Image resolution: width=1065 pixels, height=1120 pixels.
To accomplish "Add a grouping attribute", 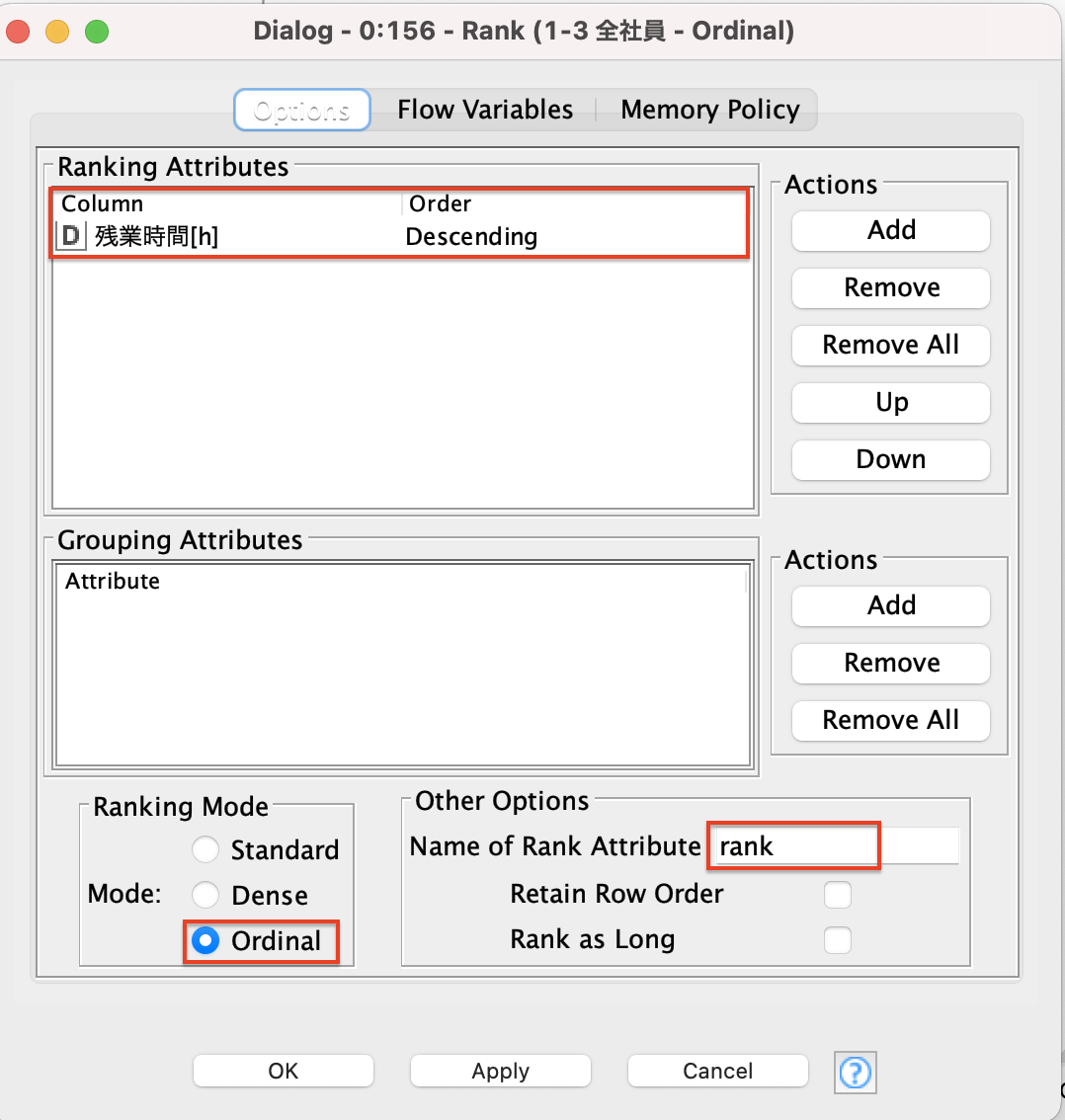I will tap(891, 605).
